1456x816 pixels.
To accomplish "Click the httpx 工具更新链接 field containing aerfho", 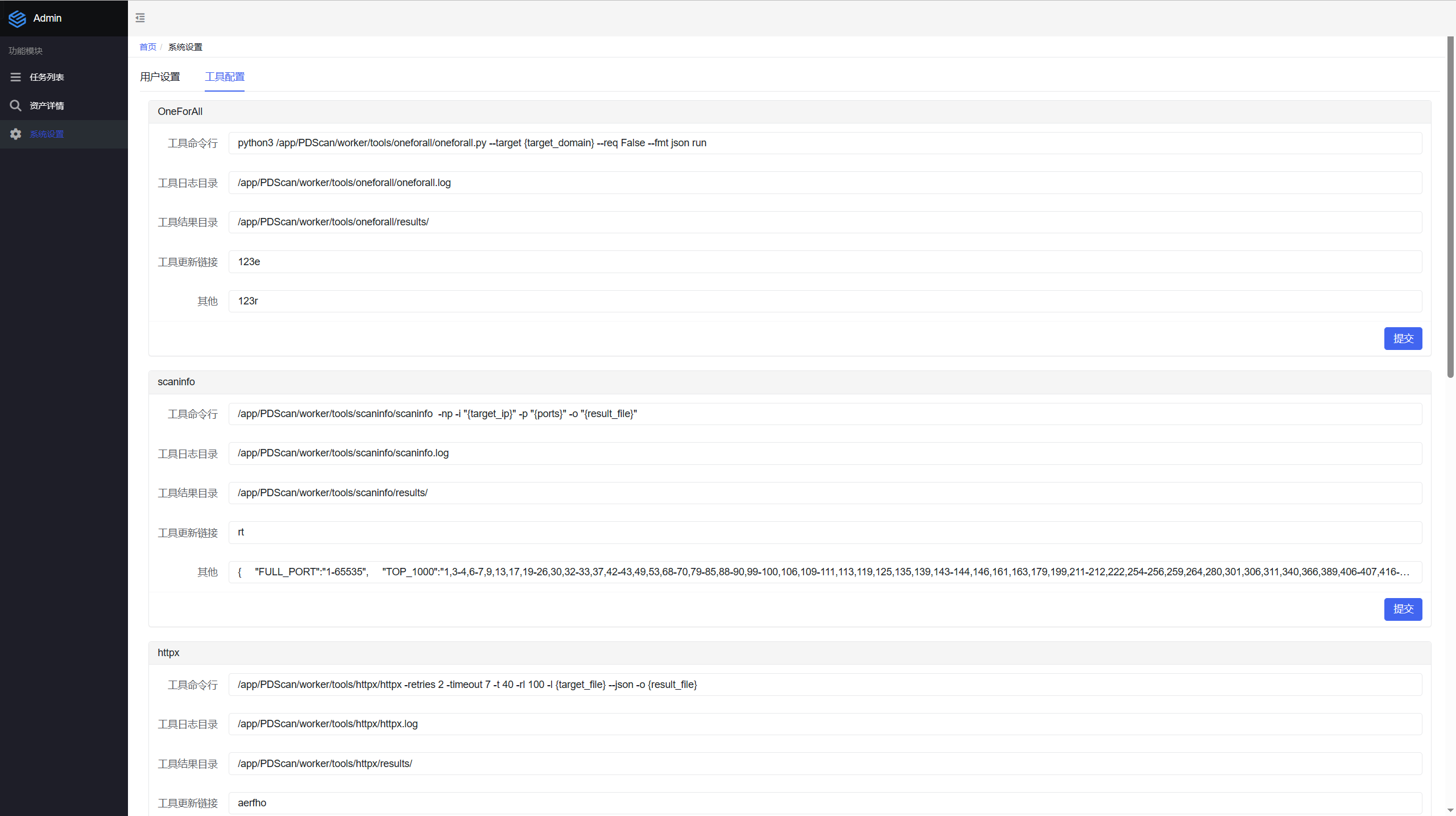I will (825, 803).
